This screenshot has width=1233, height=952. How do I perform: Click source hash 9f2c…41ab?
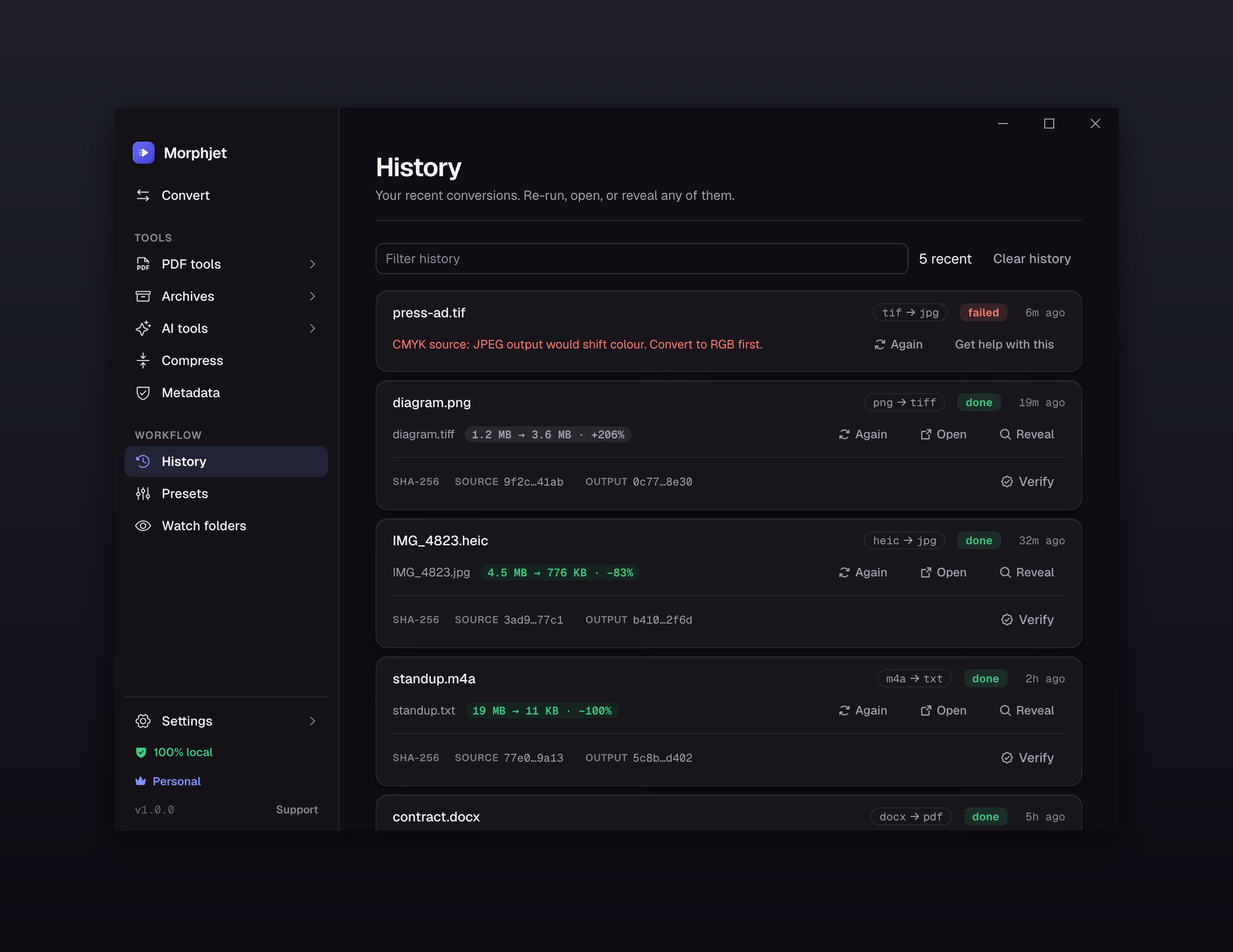[x=533, y=482]
